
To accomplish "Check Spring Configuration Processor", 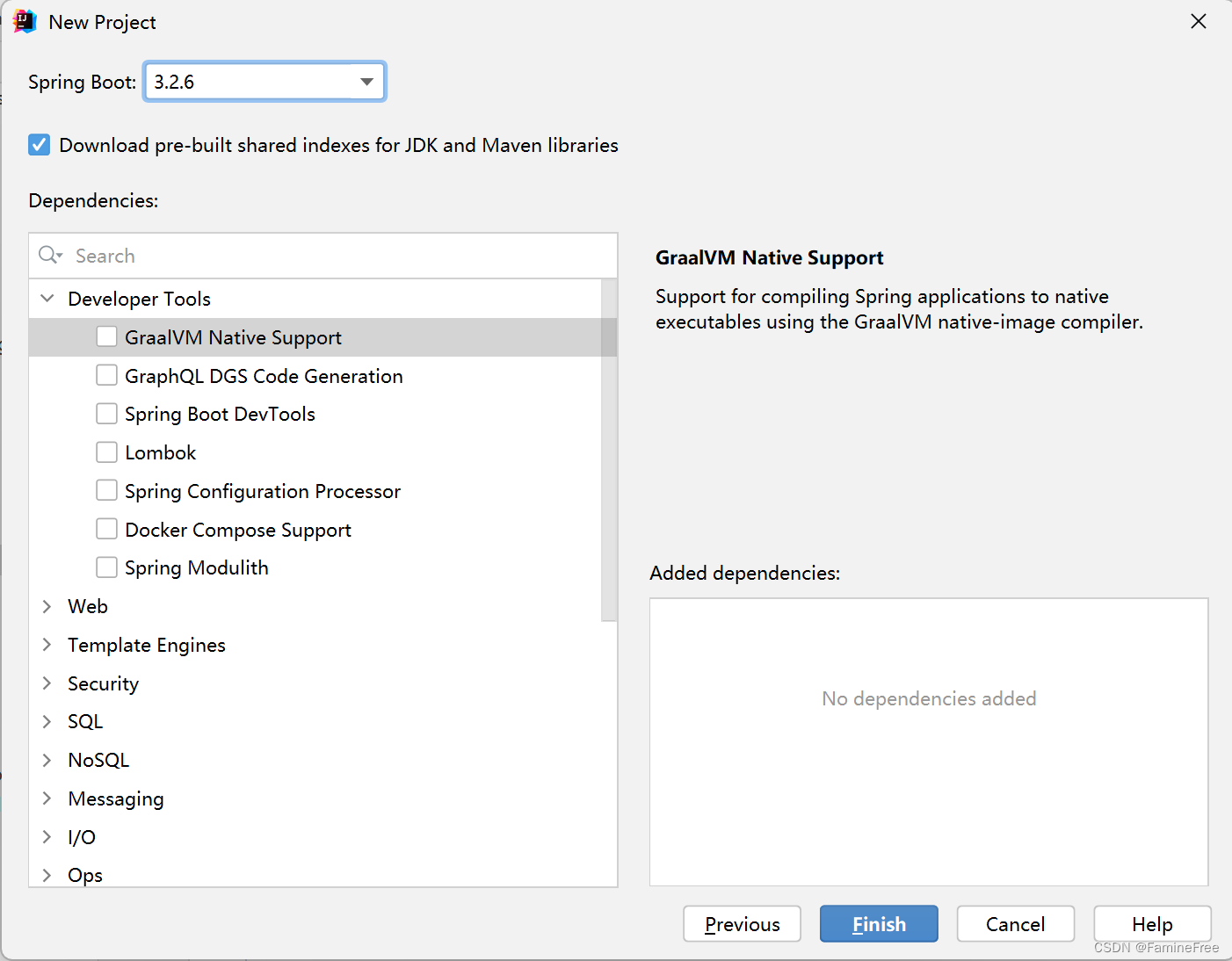I will 106,490.
